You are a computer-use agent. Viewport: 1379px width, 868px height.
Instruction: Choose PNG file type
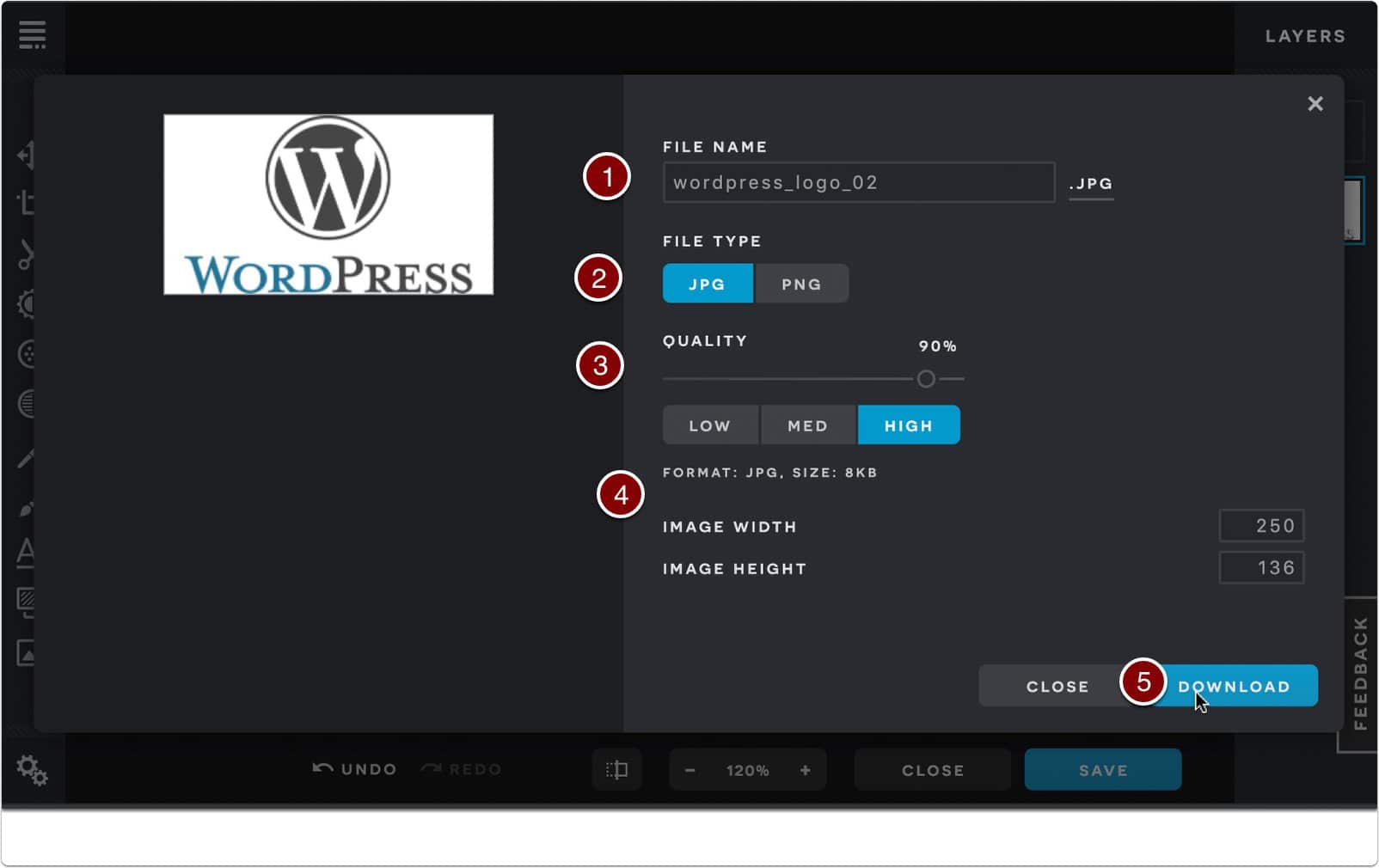pos(801,284)
